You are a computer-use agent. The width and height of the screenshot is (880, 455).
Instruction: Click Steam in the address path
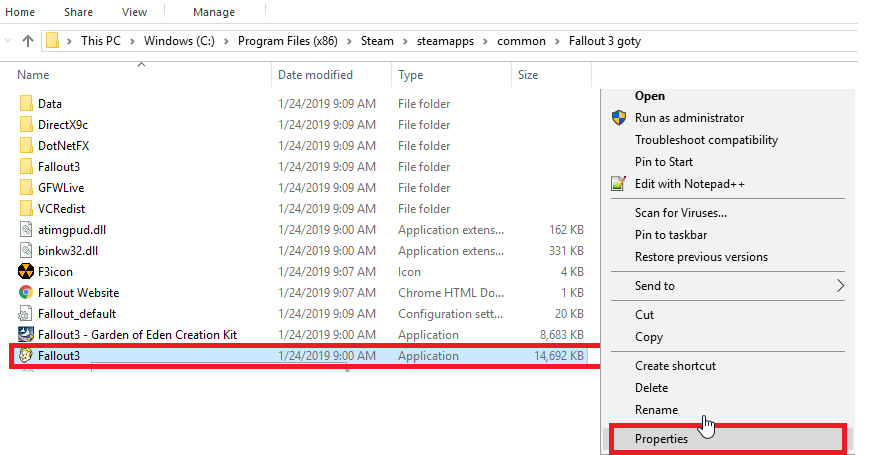377,41
